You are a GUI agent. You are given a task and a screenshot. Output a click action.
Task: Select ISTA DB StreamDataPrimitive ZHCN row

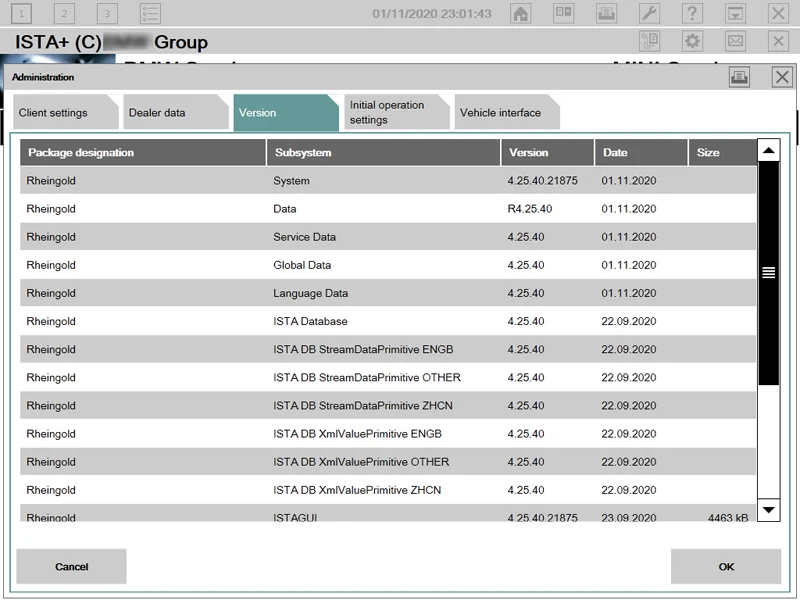pyautogui.click(x=388, y=405)
